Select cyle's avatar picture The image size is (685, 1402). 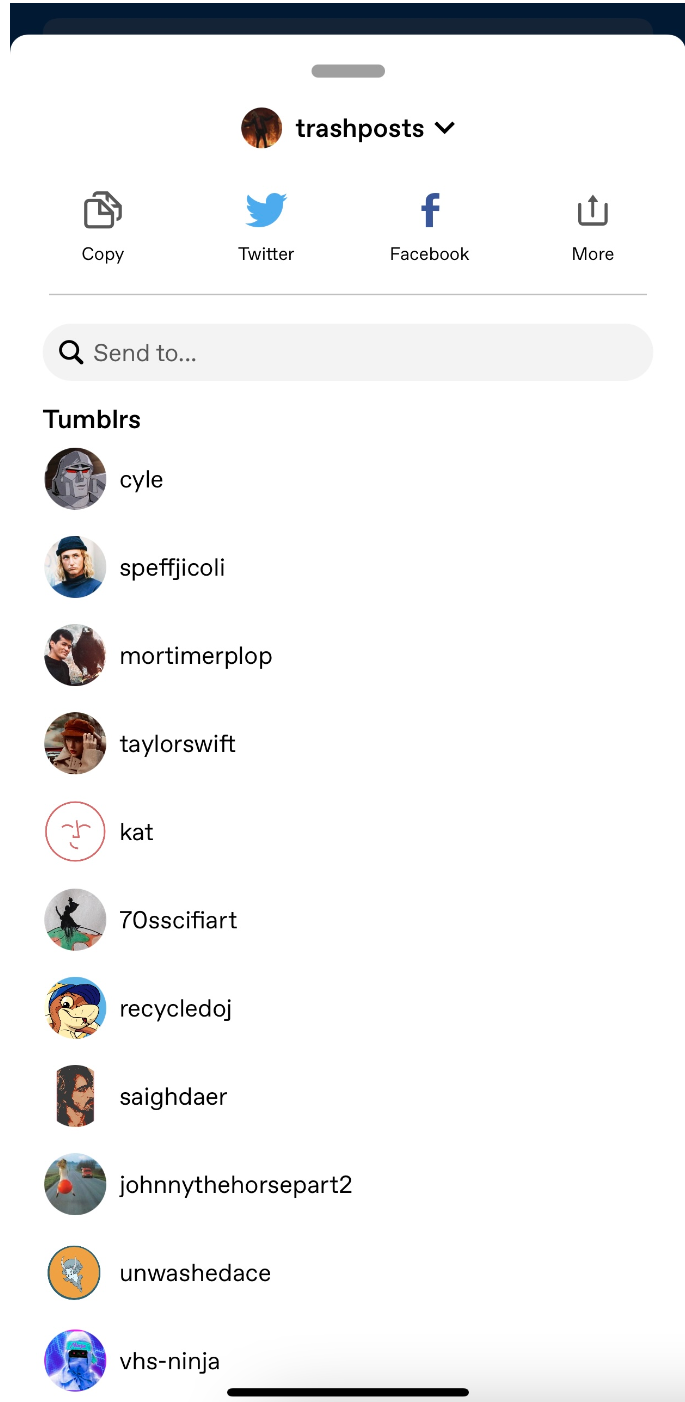pos(75,479)
